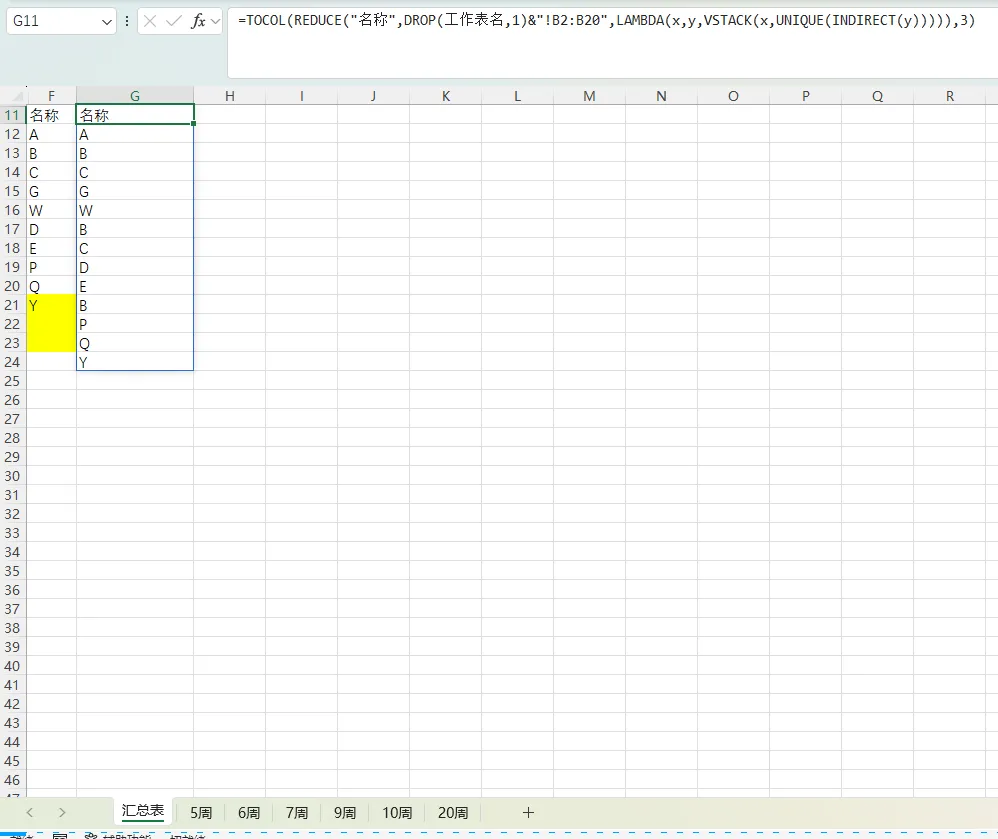
Task: Click the enter (checkmark) formula button
Action: pyautogui.click(x=174, y=21)
